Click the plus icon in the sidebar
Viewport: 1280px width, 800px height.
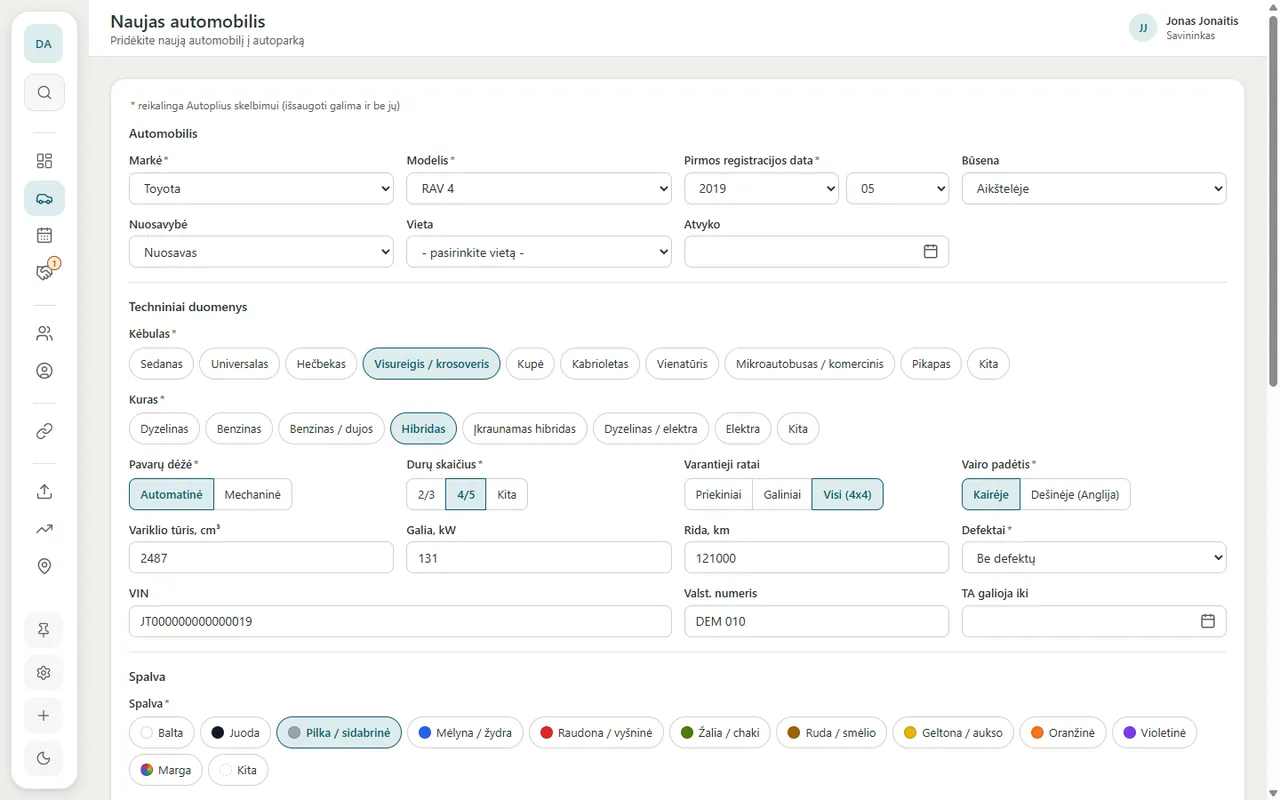point(44,716)
